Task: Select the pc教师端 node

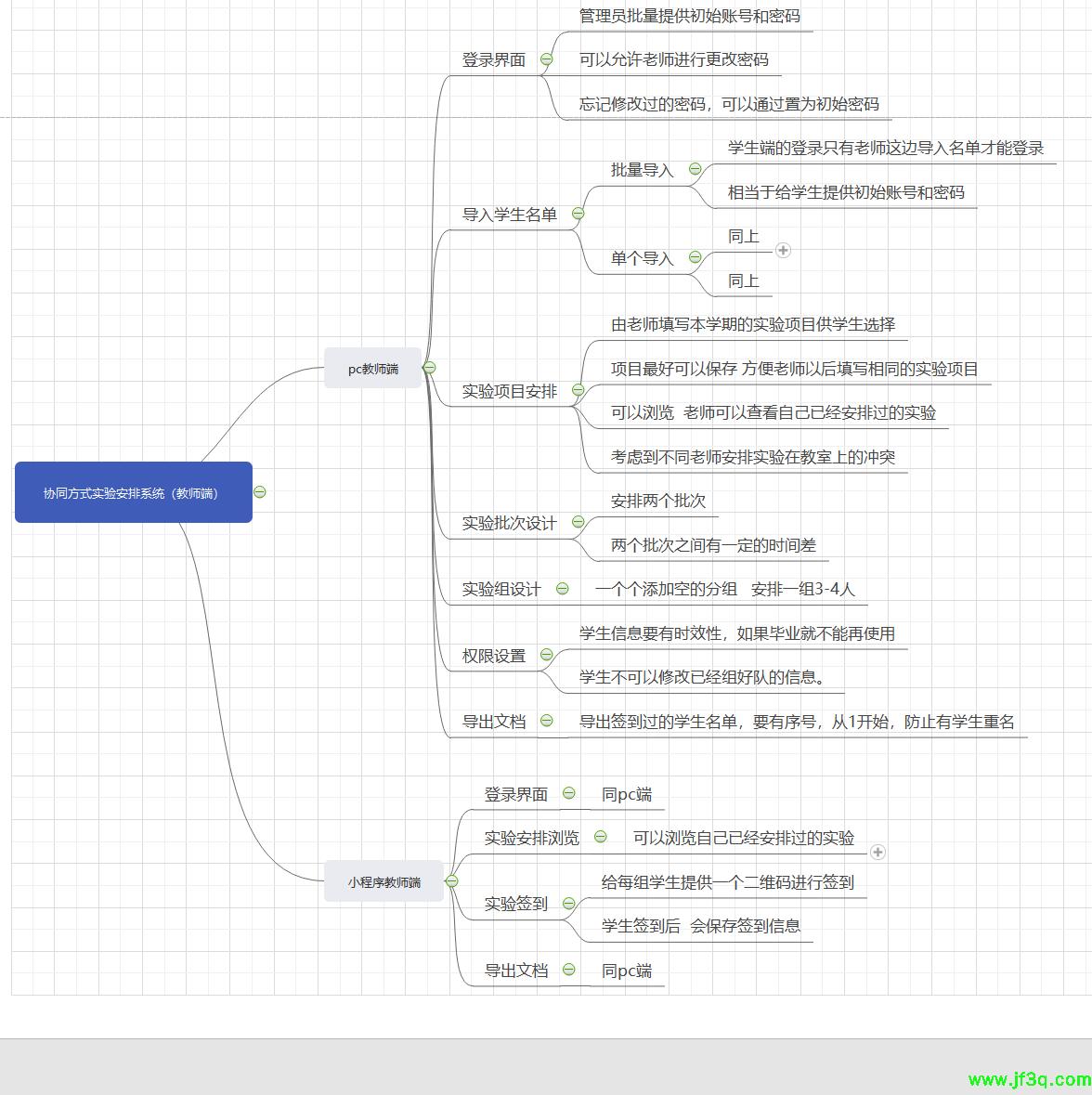Action: point(372,369)
